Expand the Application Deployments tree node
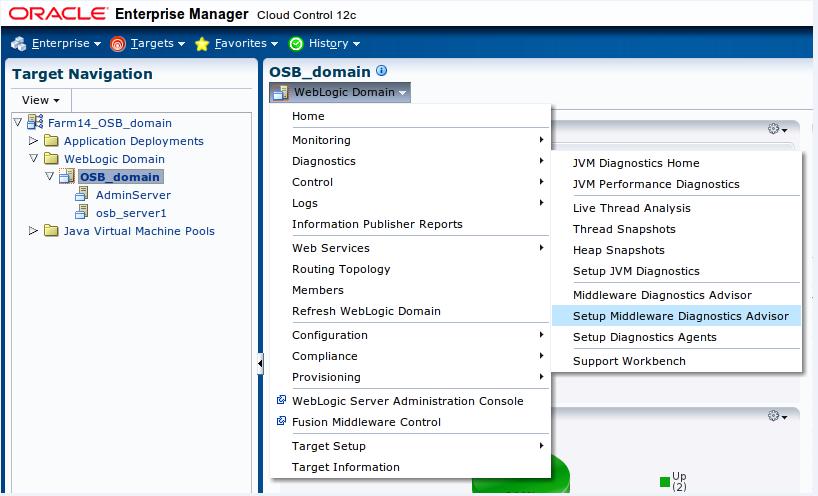Screen dimensions: 818x496 [x=33, y=140]
